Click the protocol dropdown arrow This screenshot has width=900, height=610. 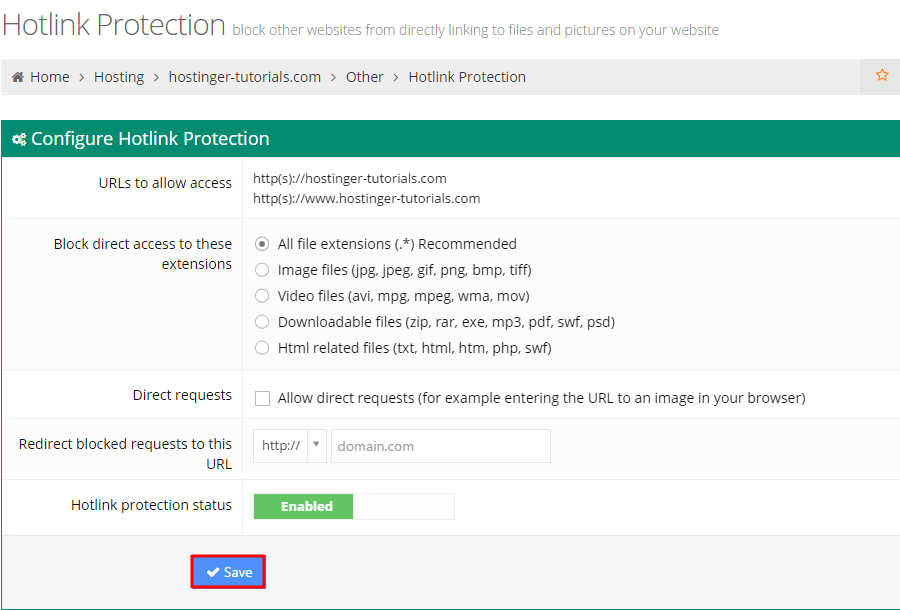coord(316,445)
